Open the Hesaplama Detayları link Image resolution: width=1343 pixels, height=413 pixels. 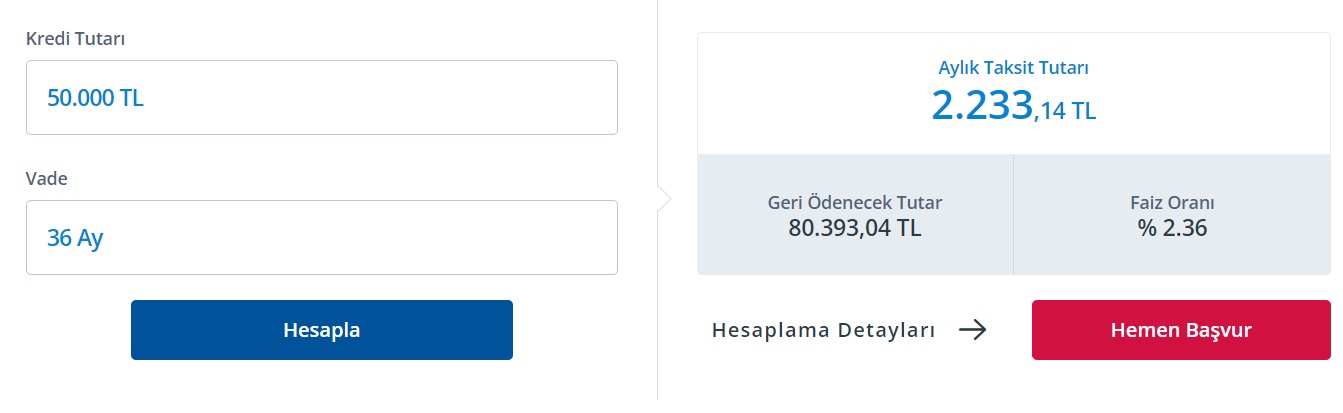pos(823,330)
